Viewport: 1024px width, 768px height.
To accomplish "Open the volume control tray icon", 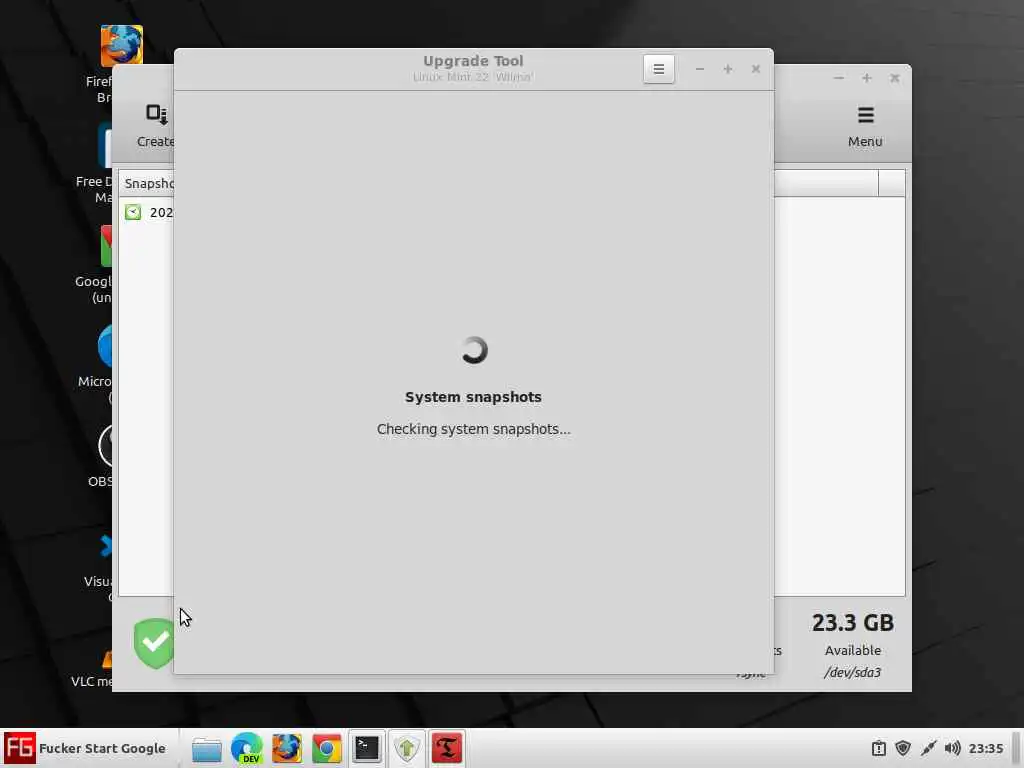I will pos(952,748).
